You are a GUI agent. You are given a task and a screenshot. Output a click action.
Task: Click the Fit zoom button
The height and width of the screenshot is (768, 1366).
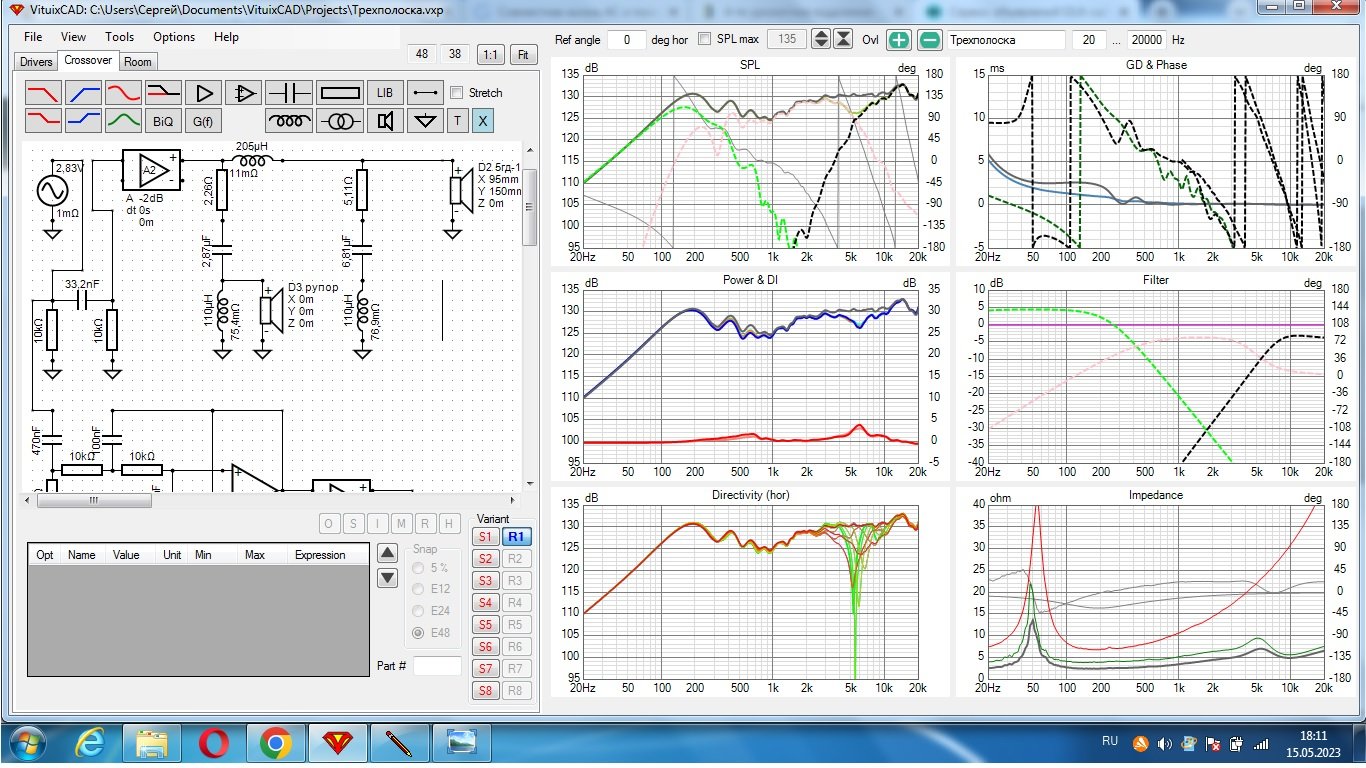(522, 55)
